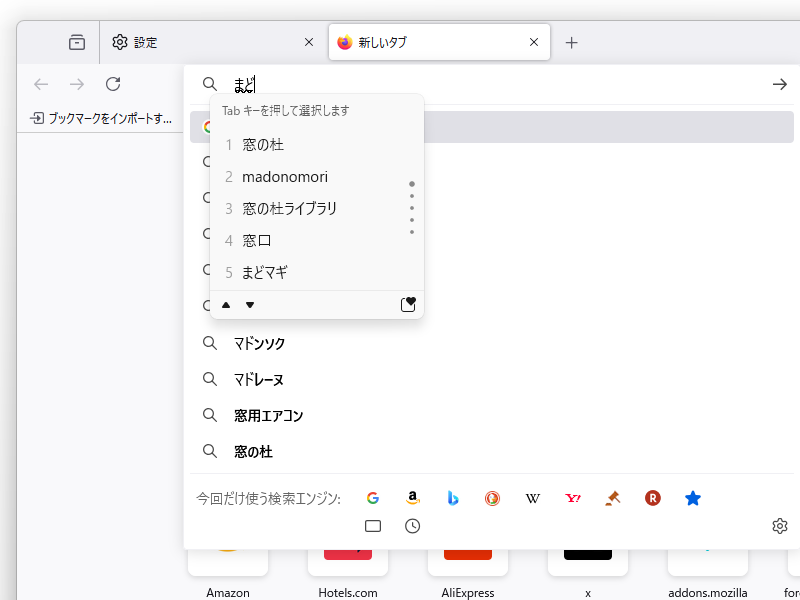Open bookmarks search mode via the star icon
This screenshot has width=800, height=600.
(x=693, y=497)
